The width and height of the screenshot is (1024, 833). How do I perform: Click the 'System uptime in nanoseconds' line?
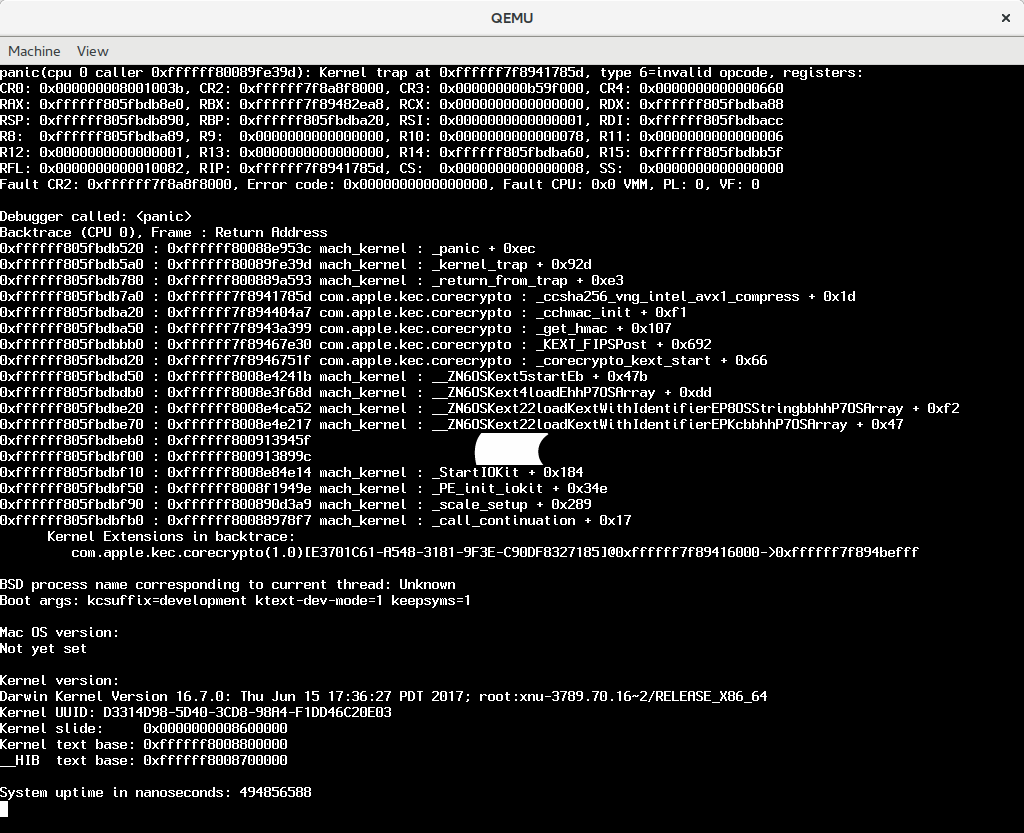(x=156, y=792)
